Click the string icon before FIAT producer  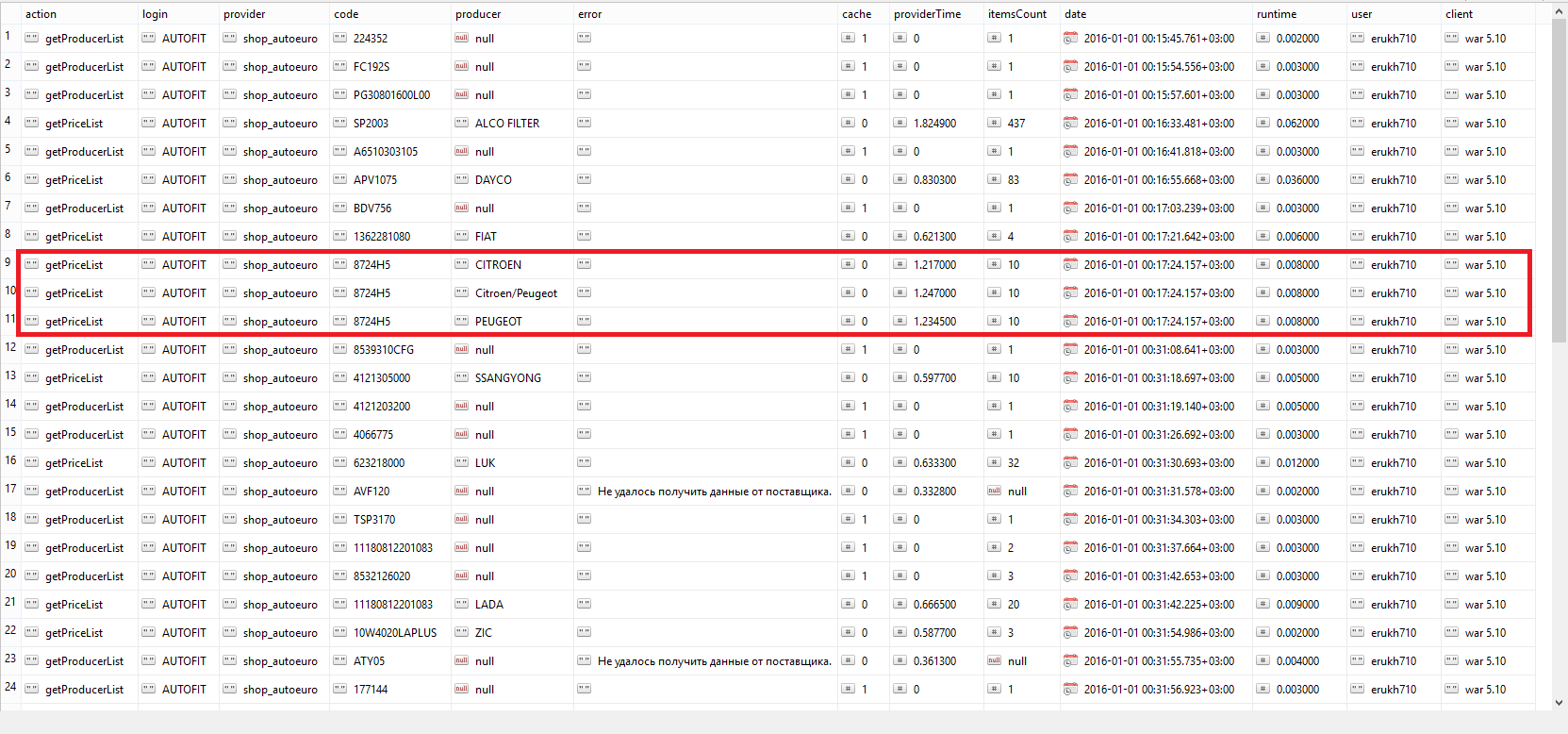pos(461,237)
